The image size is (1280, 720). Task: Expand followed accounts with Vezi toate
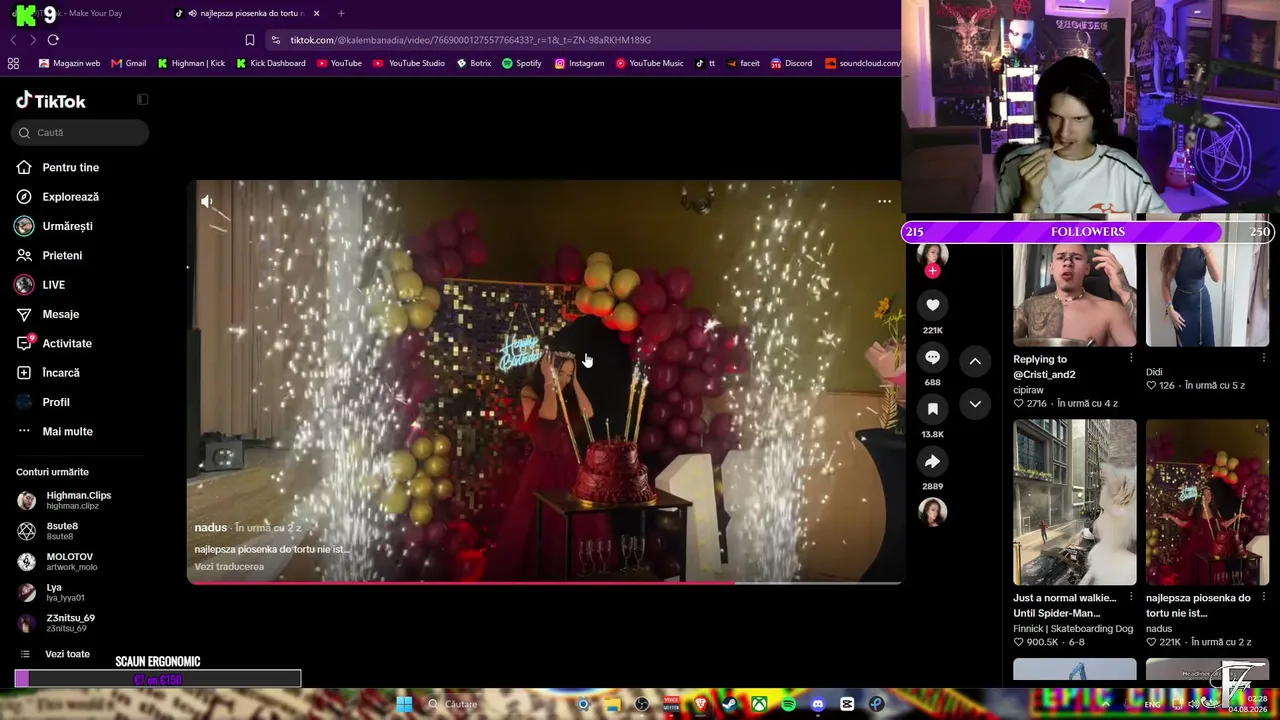(55, 654)
